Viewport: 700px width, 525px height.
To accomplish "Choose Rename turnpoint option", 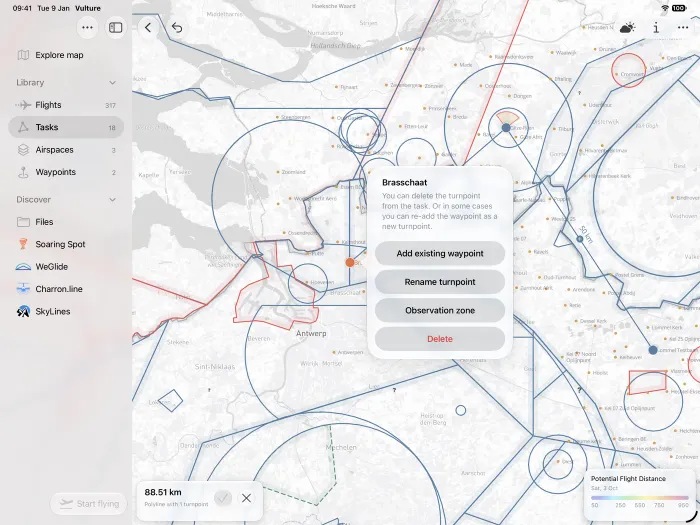I will (440, 282).
